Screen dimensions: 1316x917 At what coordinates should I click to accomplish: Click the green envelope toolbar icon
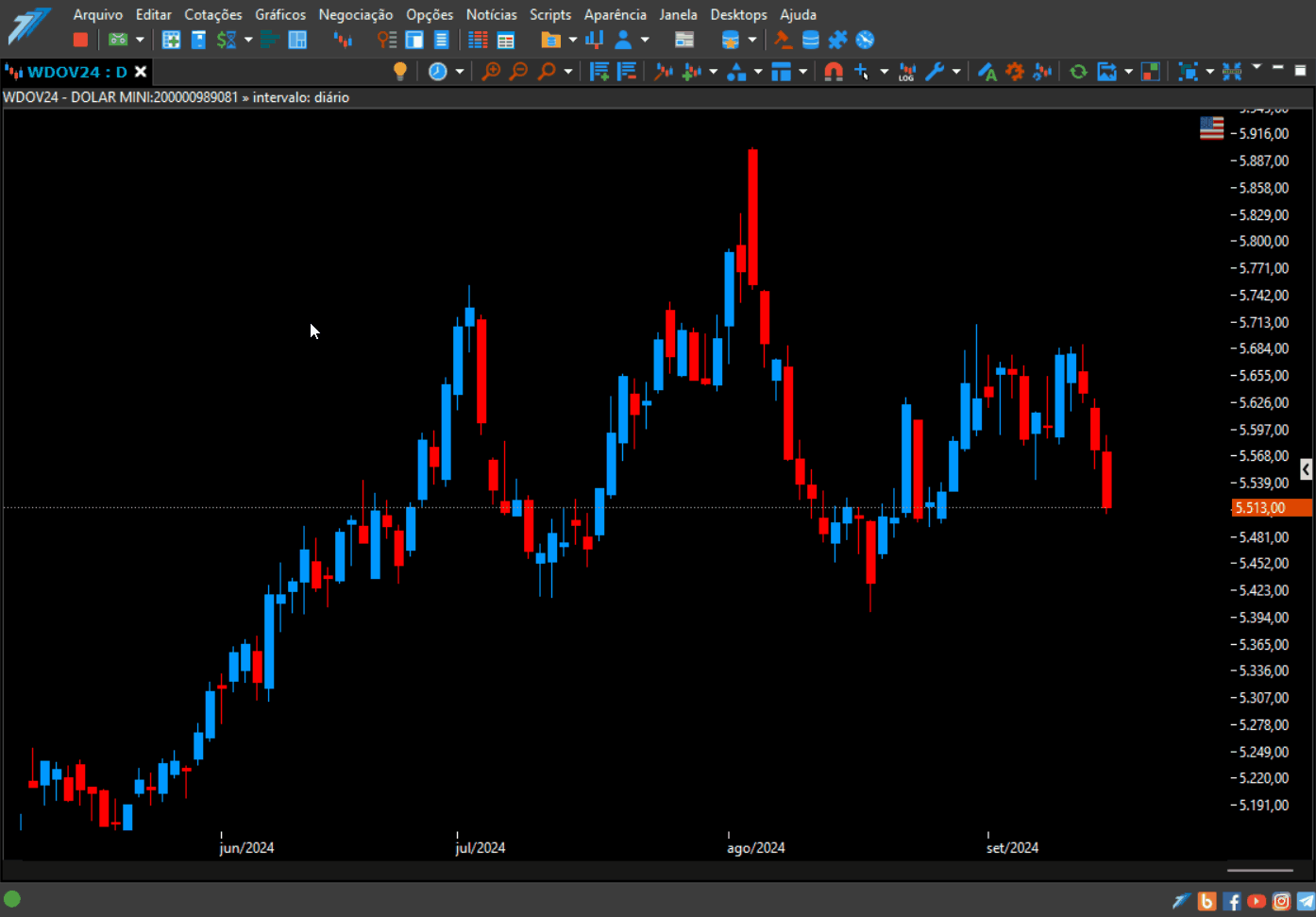117,40
